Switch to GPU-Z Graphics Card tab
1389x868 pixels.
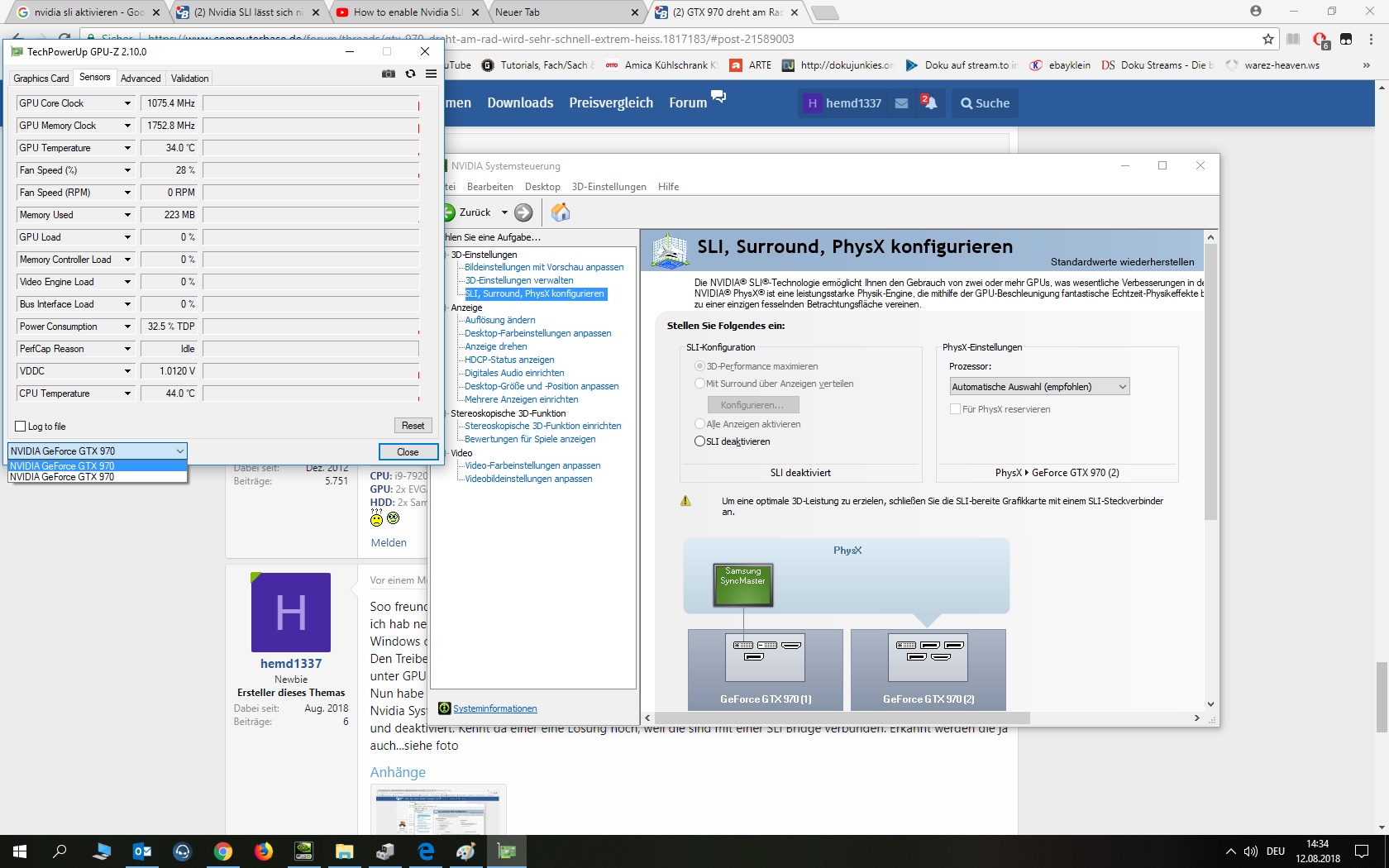41,79
